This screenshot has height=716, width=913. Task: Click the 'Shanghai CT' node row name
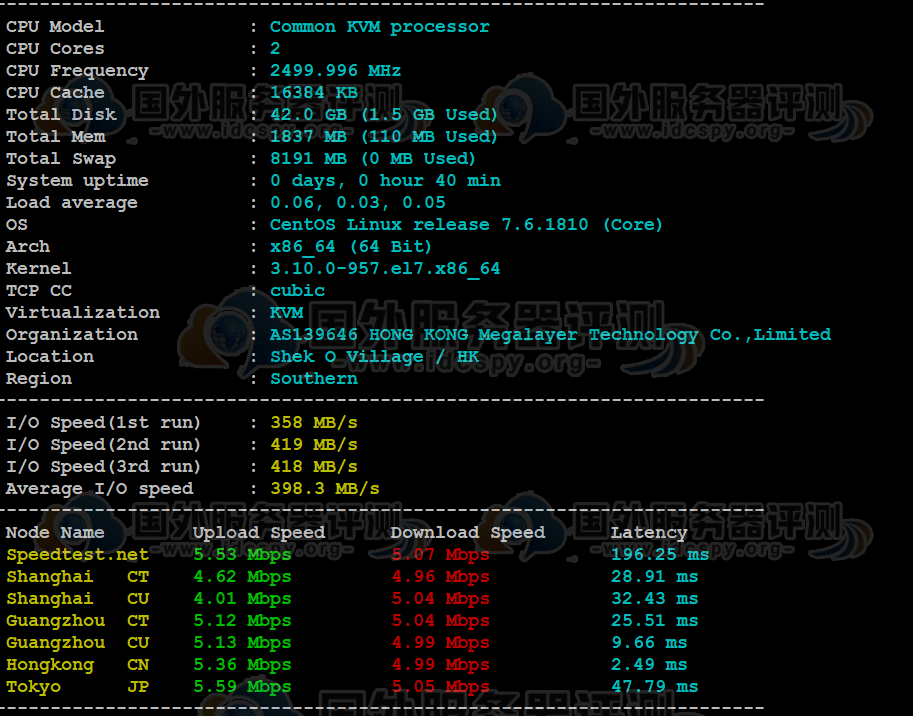[x=77, y=577]
